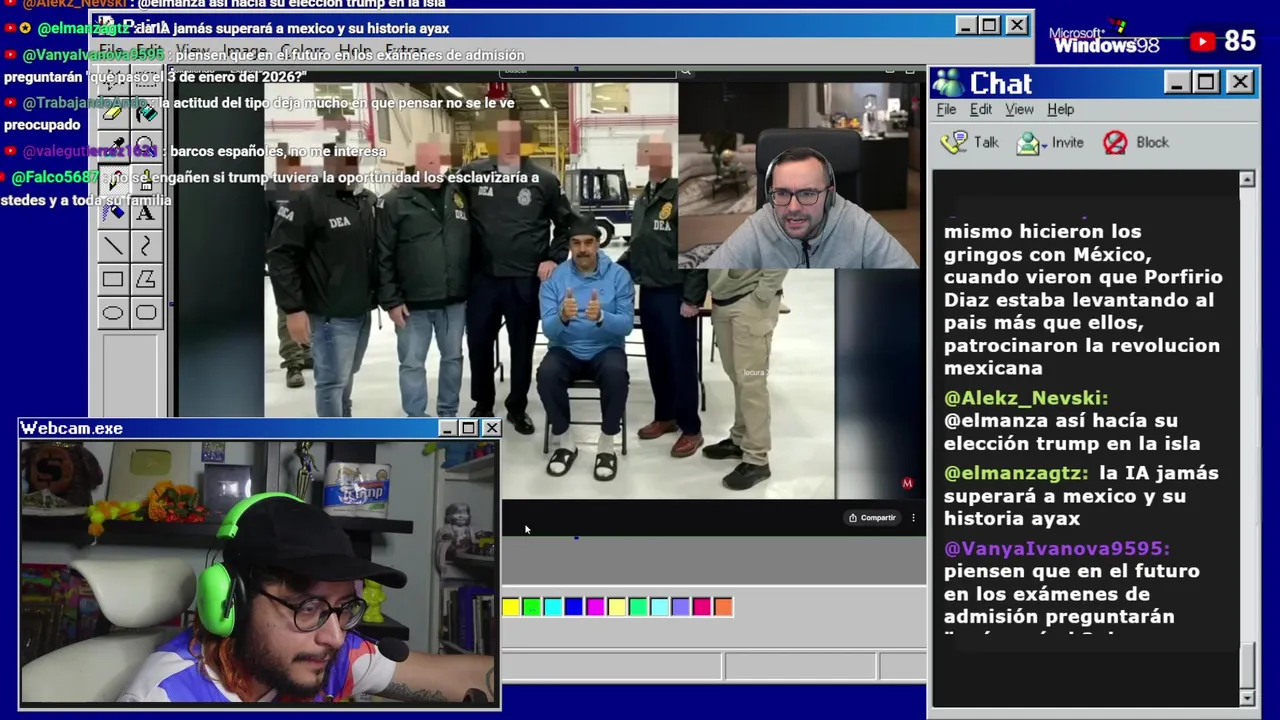The width and height of the screenshot is (1280, 720).
Task: Select the Brush tool in Paint toolbox
Action: click(x=146, y=179)
